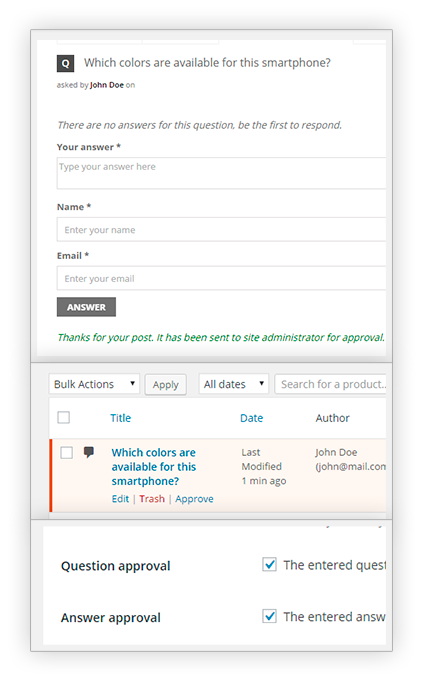The width and height of the screenshot is (422, 686).
Task: Uncheck the Answer approval checkbox
Action: click(x=269, y=616)
